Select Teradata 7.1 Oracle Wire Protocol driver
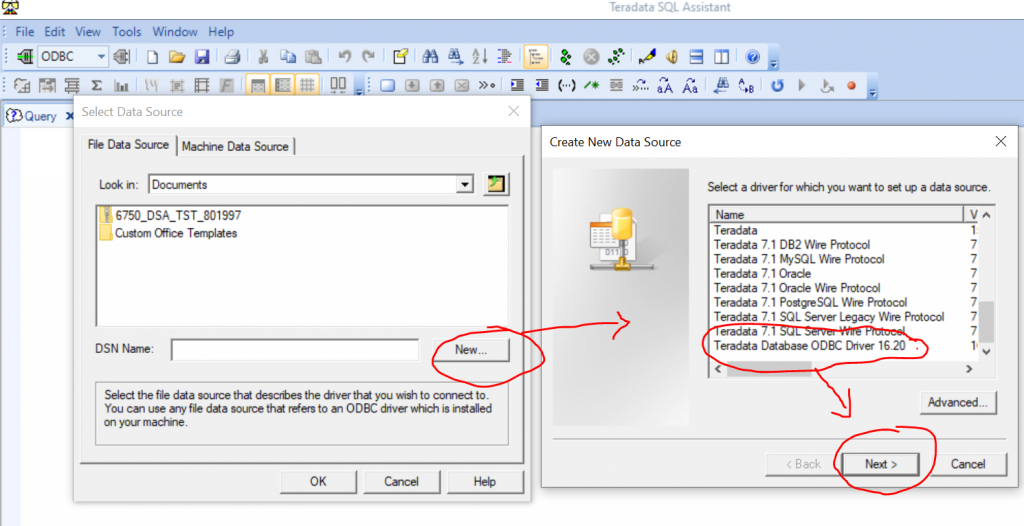The width and height of the screenshot is (1024, 526). pyautogui.click(x=797, y=288)
